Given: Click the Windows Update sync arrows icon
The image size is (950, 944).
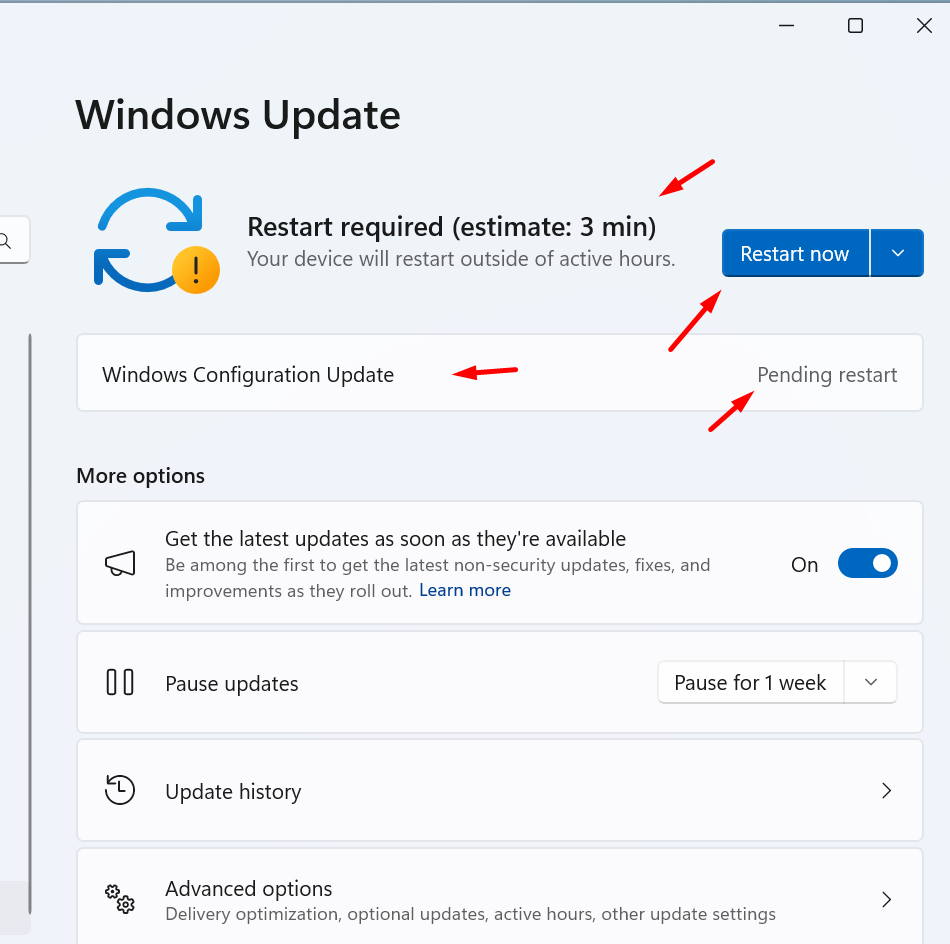Looking at the screenshot, I should 152,235.
